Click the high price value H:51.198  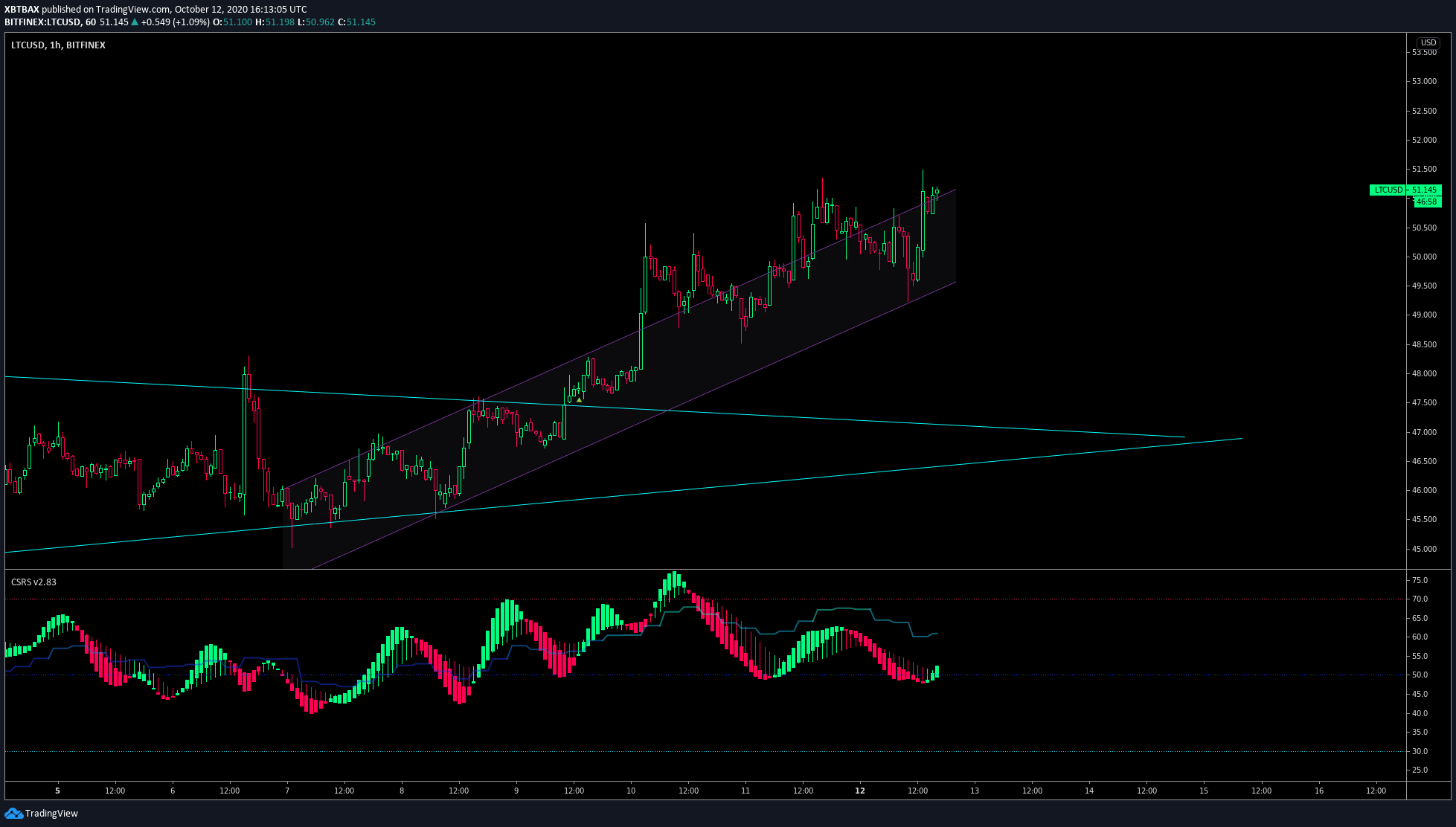tap(275, 22)
